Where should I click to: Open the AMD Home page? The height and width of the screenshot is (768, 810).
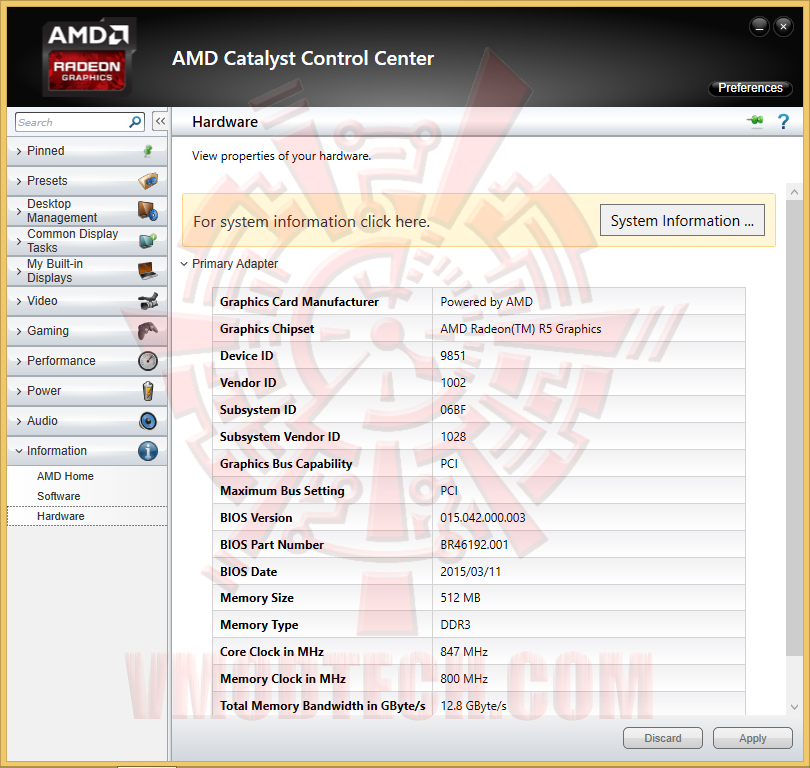(x=65, y=476)
